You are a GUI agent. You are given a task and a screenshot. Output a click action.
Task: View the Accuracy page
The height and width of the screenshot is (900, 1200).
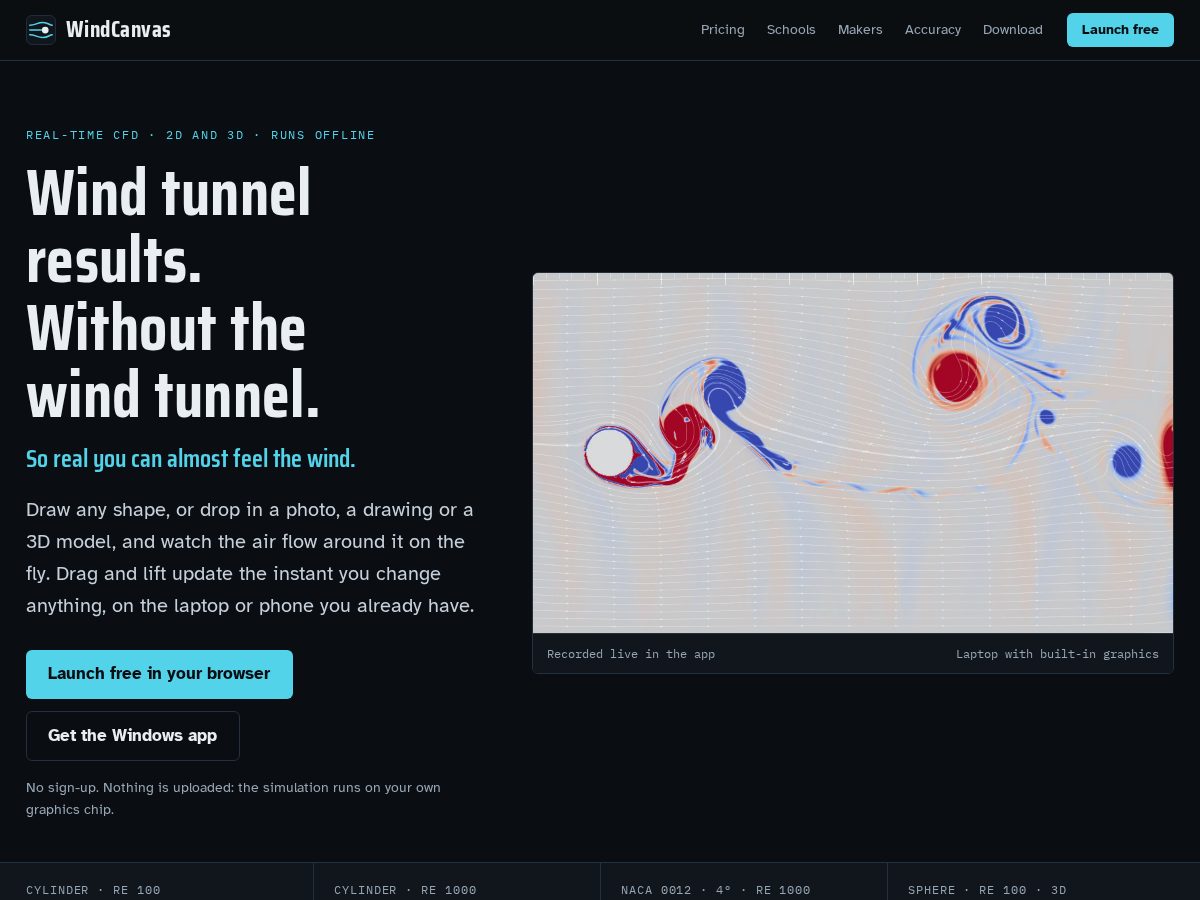tap(933, 30)
